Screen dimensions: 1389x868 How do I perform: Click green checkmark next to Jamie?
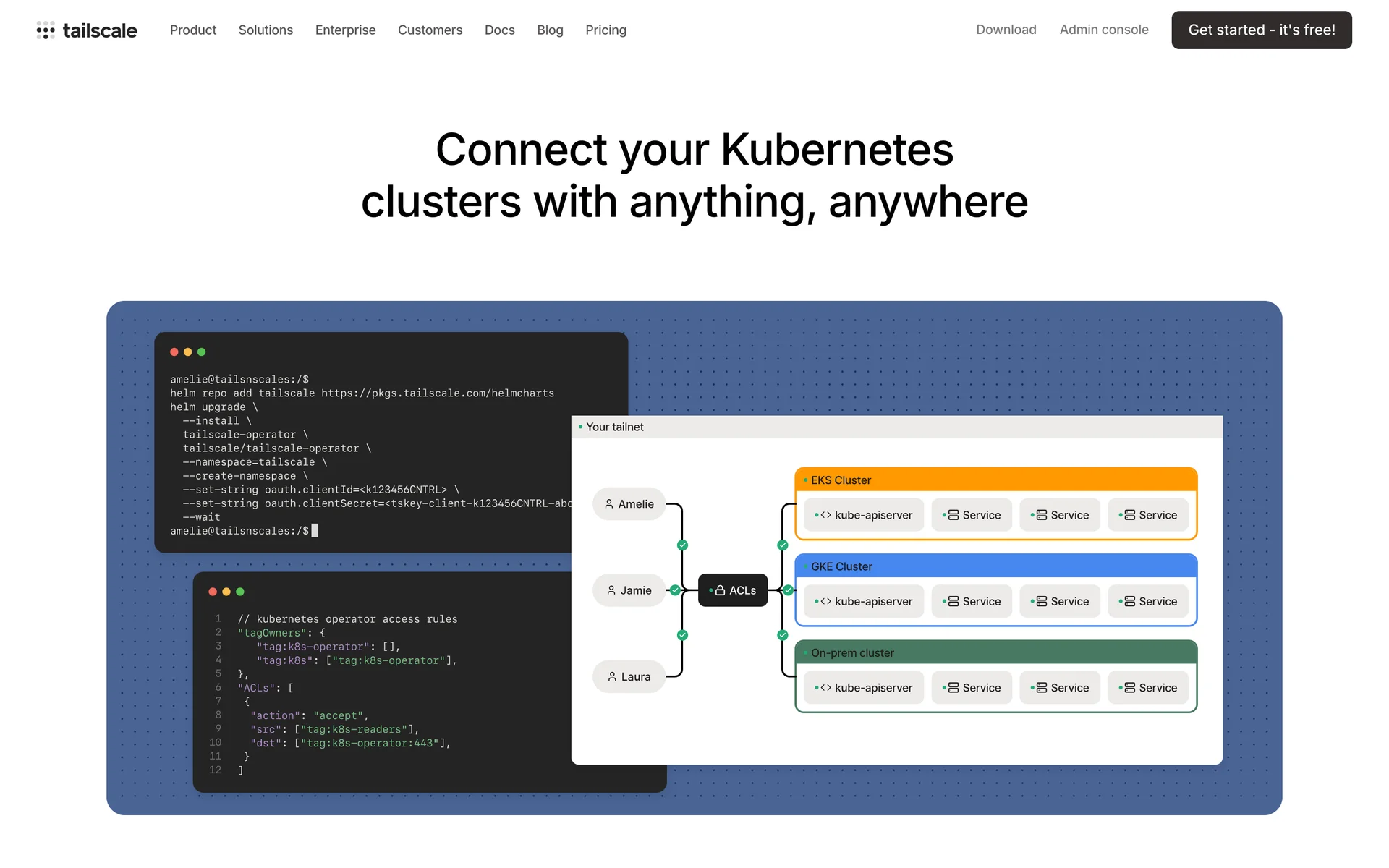click(675, 590)
